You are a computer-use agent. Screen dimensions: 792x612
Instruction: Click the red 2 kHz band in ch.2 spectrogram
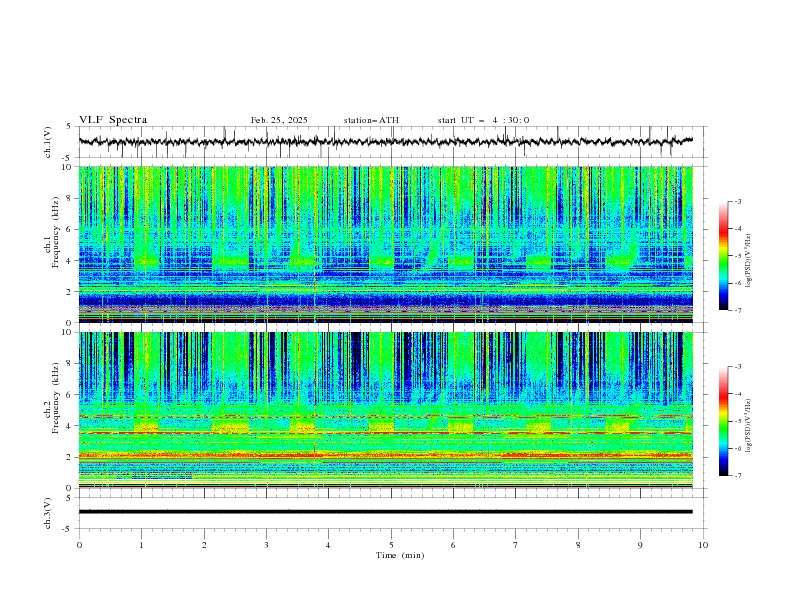[x=385, y=455]
